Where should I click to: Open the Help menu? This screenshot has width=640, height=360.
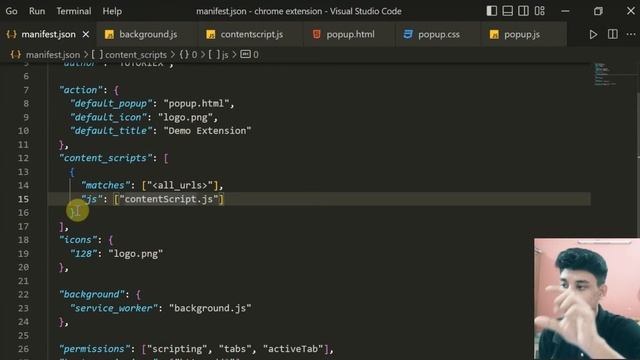112,11
